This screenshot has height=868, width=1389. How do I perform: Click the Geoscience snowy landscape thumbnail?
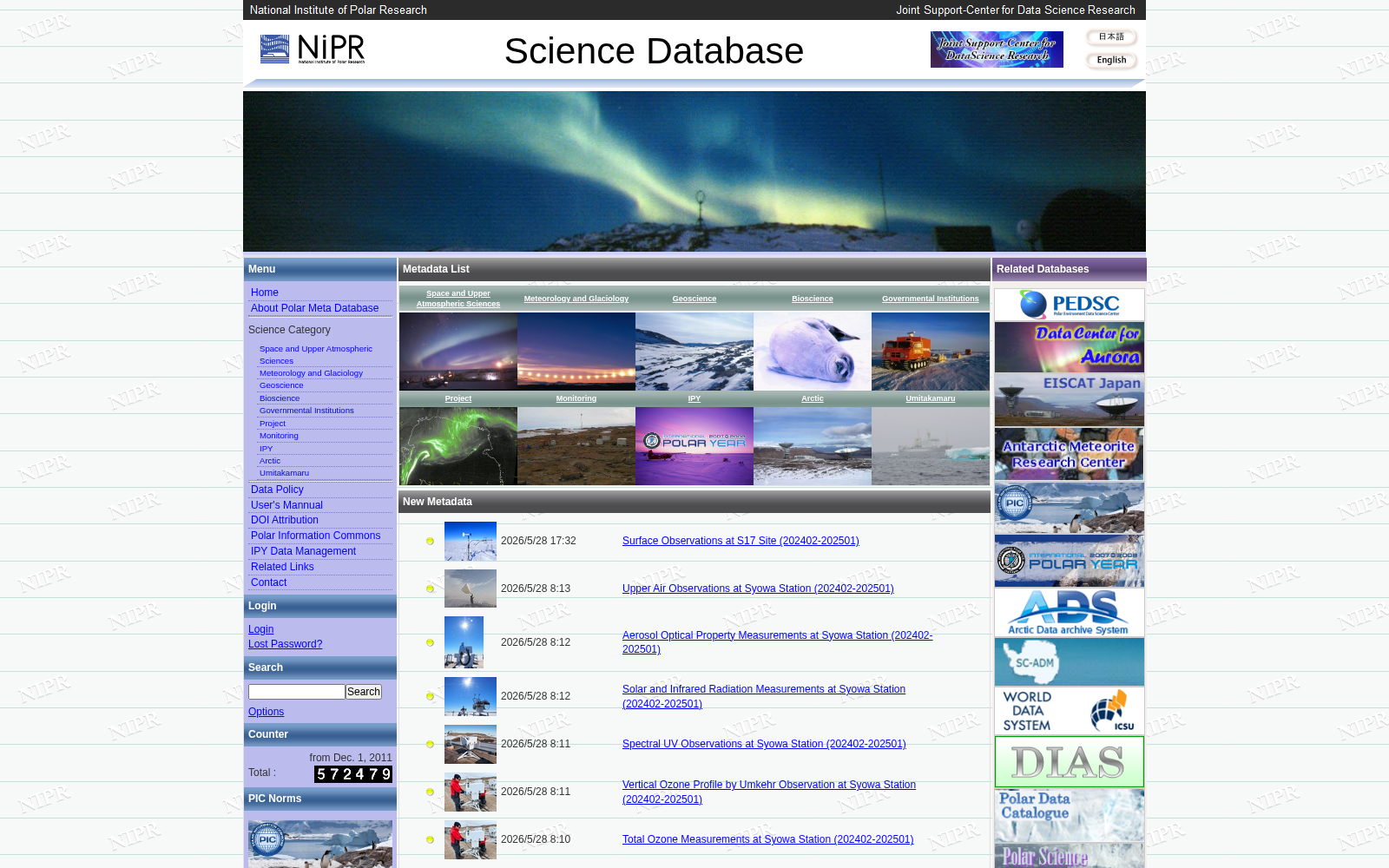(694, 352)
